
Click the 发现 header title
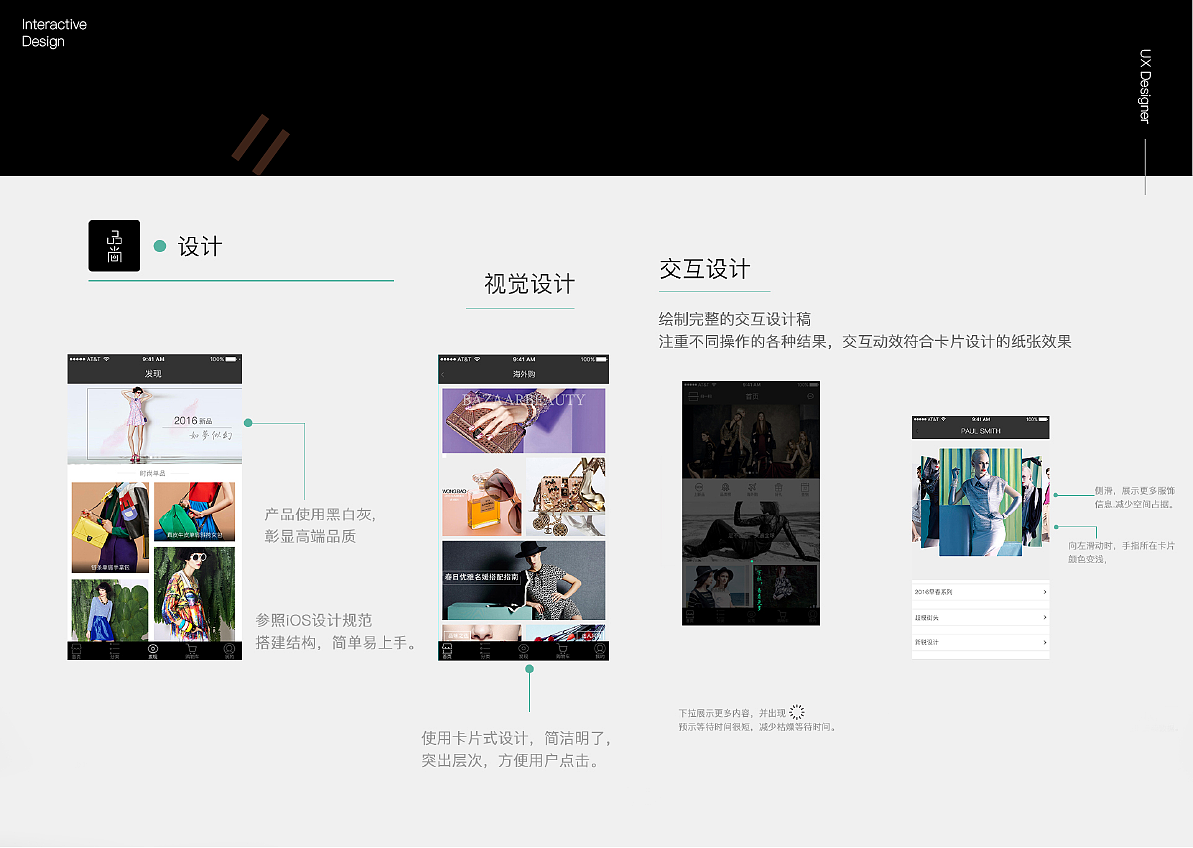pyautogui.click(x=153, y=373)
